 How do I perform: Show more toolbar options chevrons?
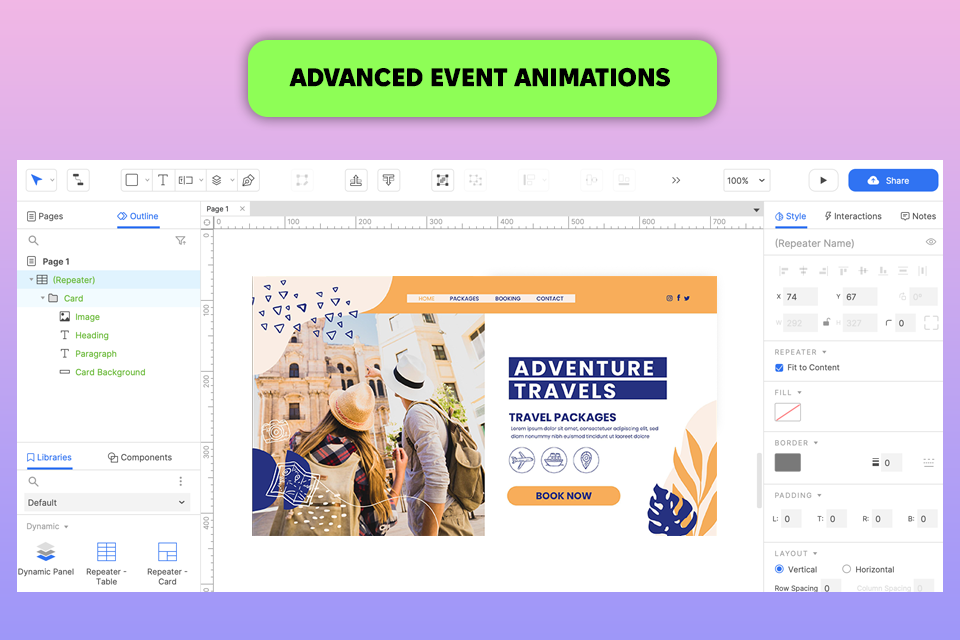pyautogui.click(x=676, y=180)
